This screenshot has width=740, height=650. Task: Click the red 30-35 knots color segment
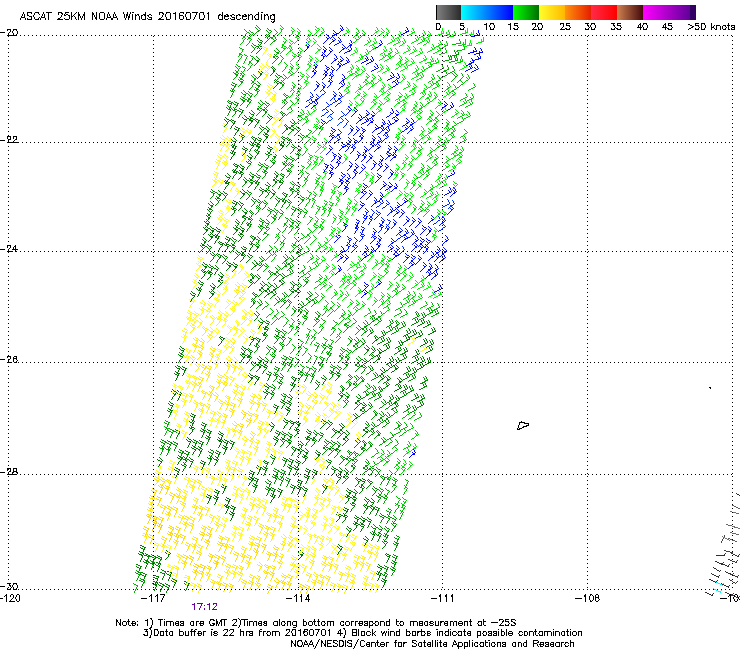click(x=604, y=12)
